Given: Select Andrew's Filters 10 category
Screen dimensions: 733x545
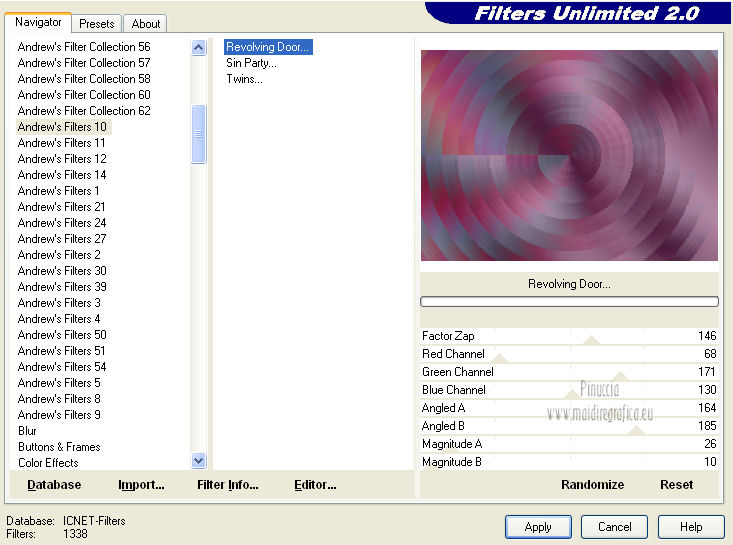Looking at the screenshot, I should [63, 127].
